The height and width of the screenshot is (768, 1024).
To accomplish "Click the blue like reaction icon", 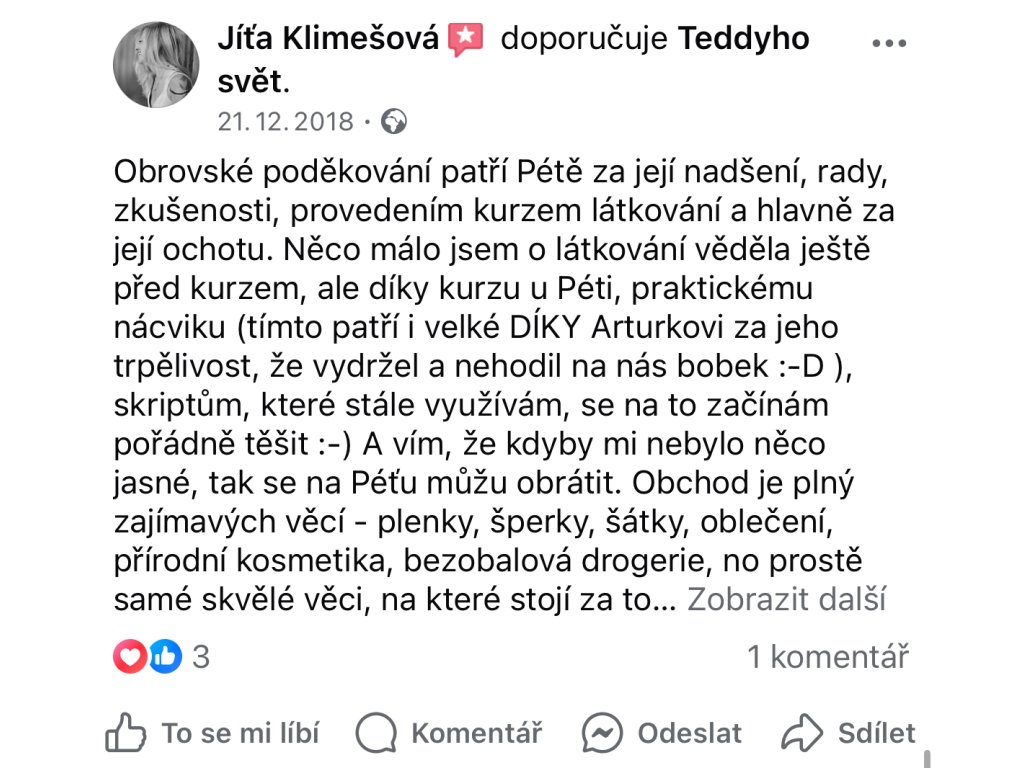I will (165, 657).
